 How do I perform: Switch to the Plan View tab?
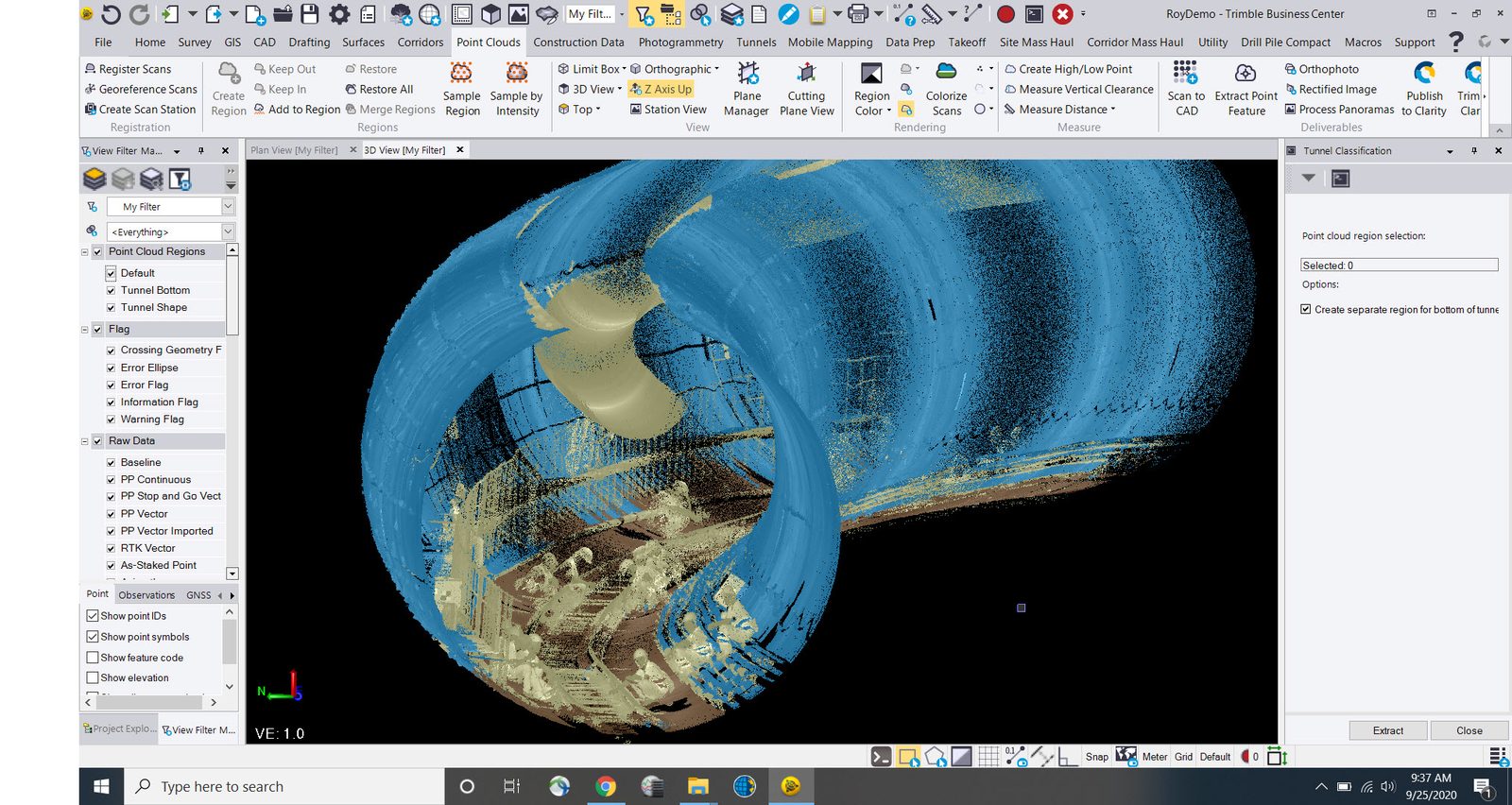tap(294, 150)
